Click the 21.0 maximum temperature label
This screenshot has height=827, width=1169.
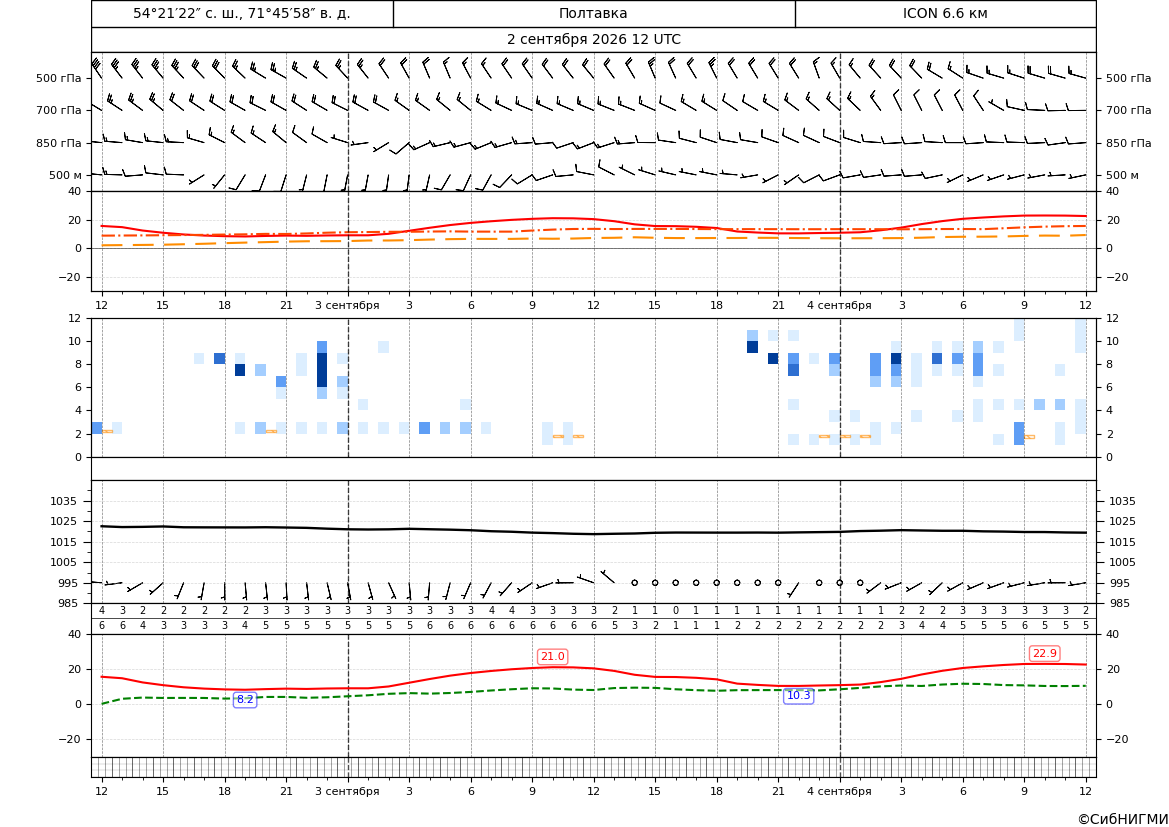(552, 656)
